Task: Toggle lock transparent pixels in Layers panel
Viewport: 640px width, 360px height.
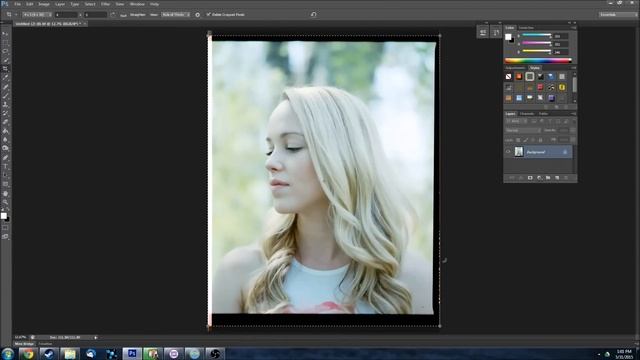Action: (518, 140)
